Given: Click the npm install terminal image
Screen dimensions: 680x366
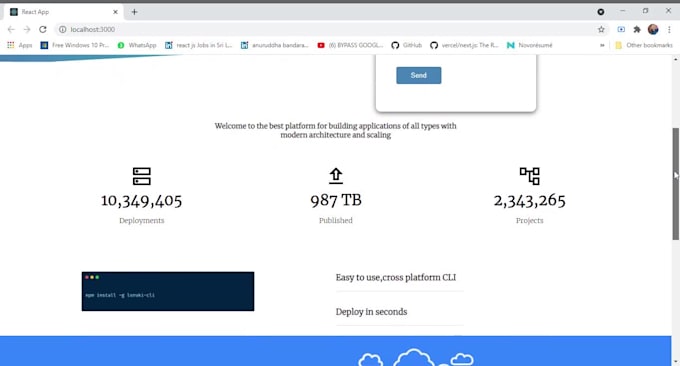Looking at the screenshot, I should [168, 291].
